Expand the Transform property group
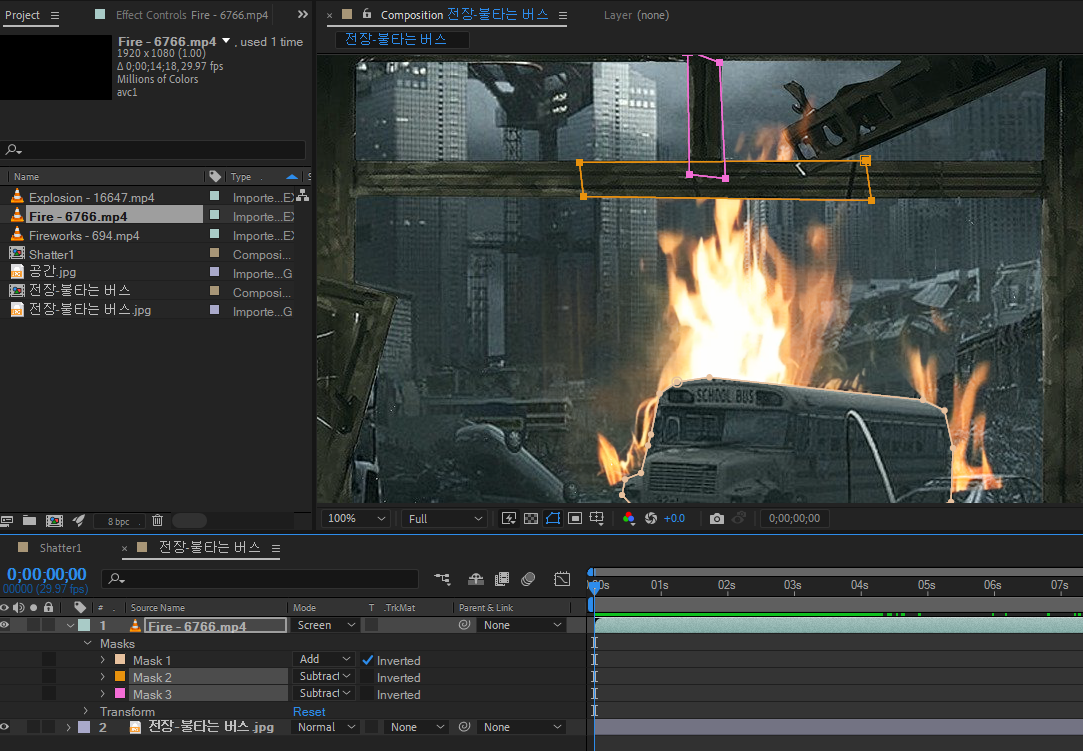1083x751 pixels. [x=87, y=712]
